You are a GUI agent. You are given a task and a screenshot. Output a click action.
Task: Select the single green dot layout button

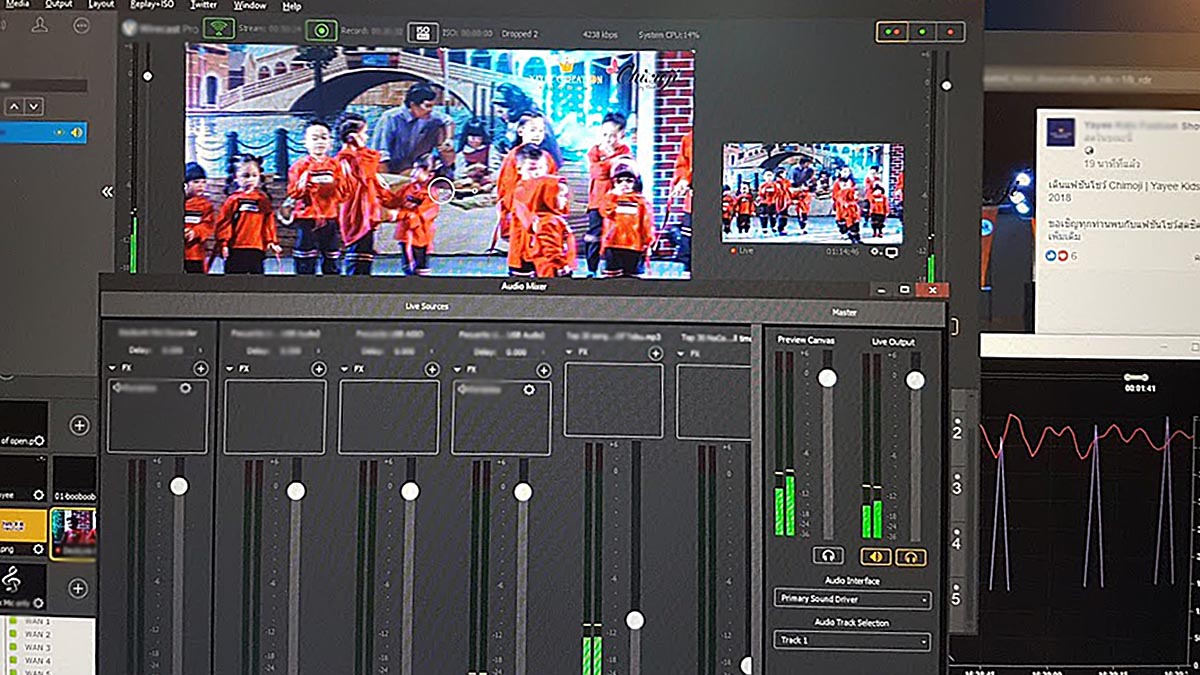[x=921, y=31]
